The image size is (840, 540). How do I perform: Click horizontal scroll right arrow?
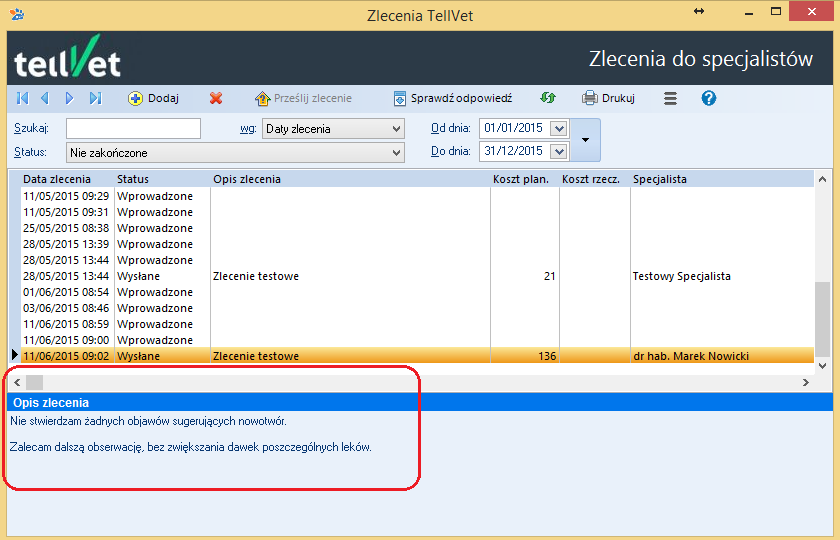point(806,382)
